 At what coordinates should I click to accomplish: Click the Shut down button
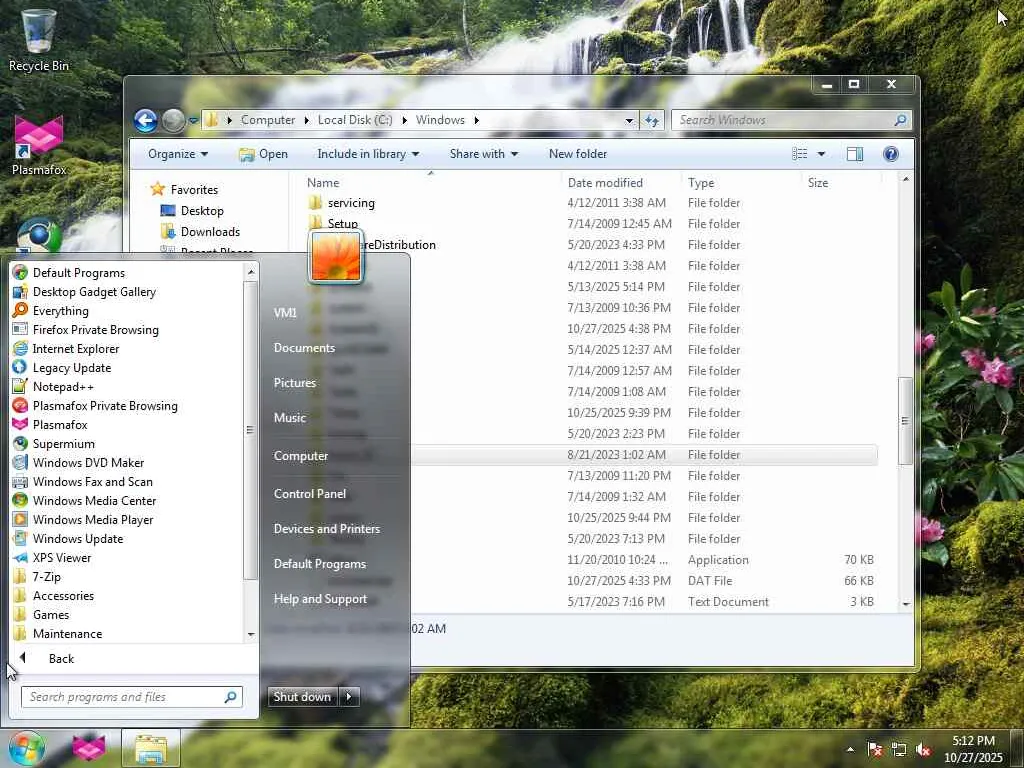[x=303, y=697]
